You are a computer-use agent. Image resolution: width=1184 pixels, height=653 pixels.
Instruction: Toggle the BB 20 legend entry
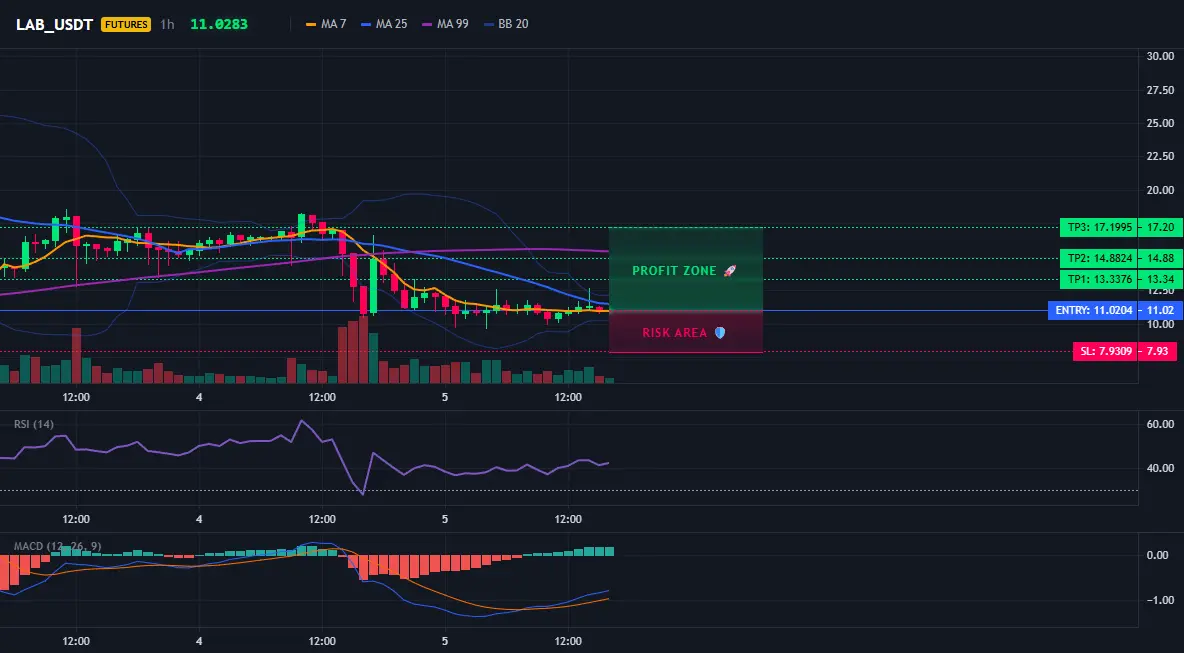coord(507,24)
